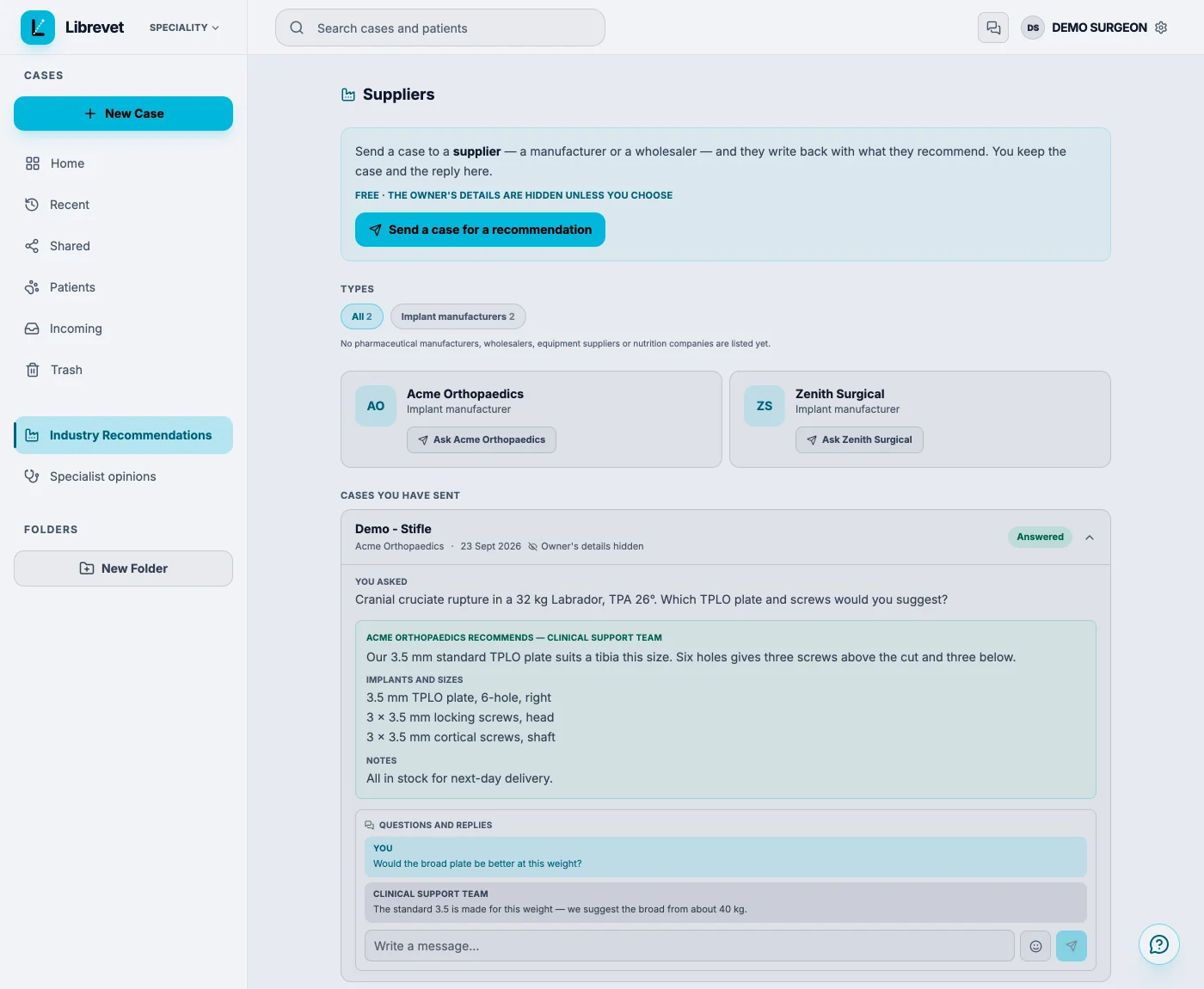Click the DS user avatar

[x=1033, y=28]
